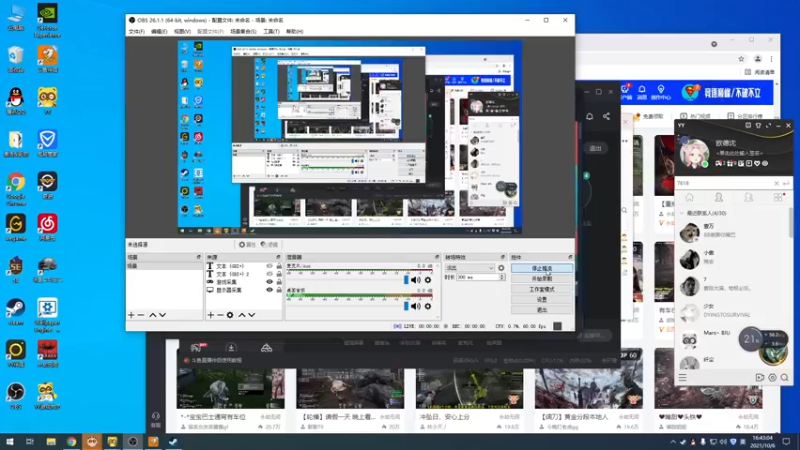The width and height of the screenshot is (800, 450).
Task: Toggle lock on game capture source
Action: (x=279, y=282)
